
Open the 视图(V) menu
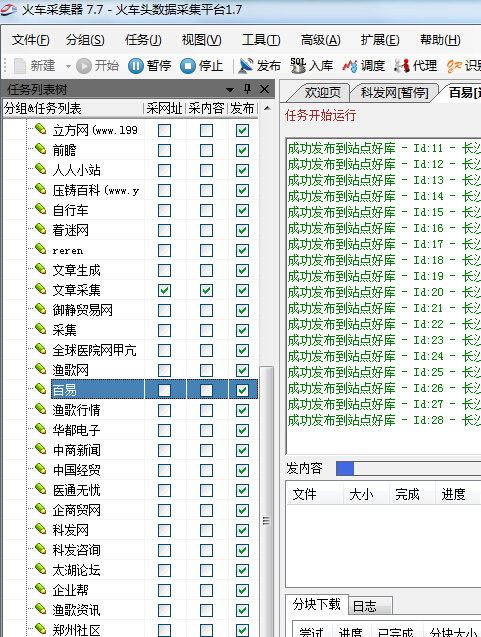[x=202, y=40]
